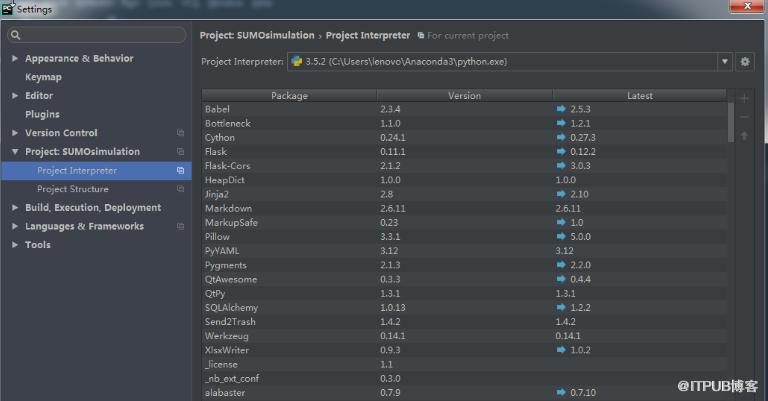
Task: Click the search magnifier icon
Action: (x=16, y=35)
